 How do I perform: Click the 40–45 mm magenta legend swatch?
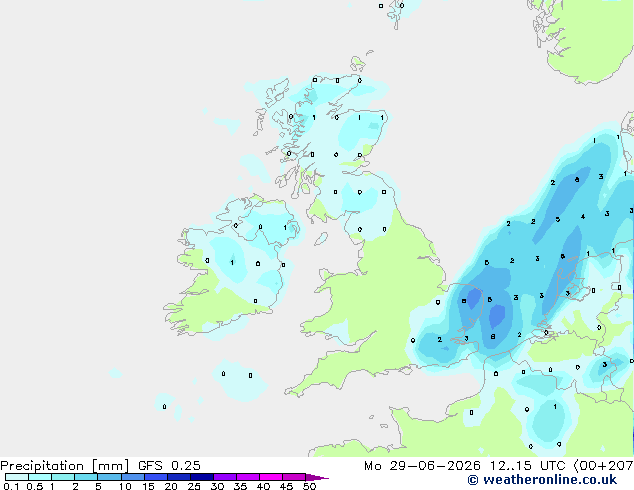(x=271, y=477)
